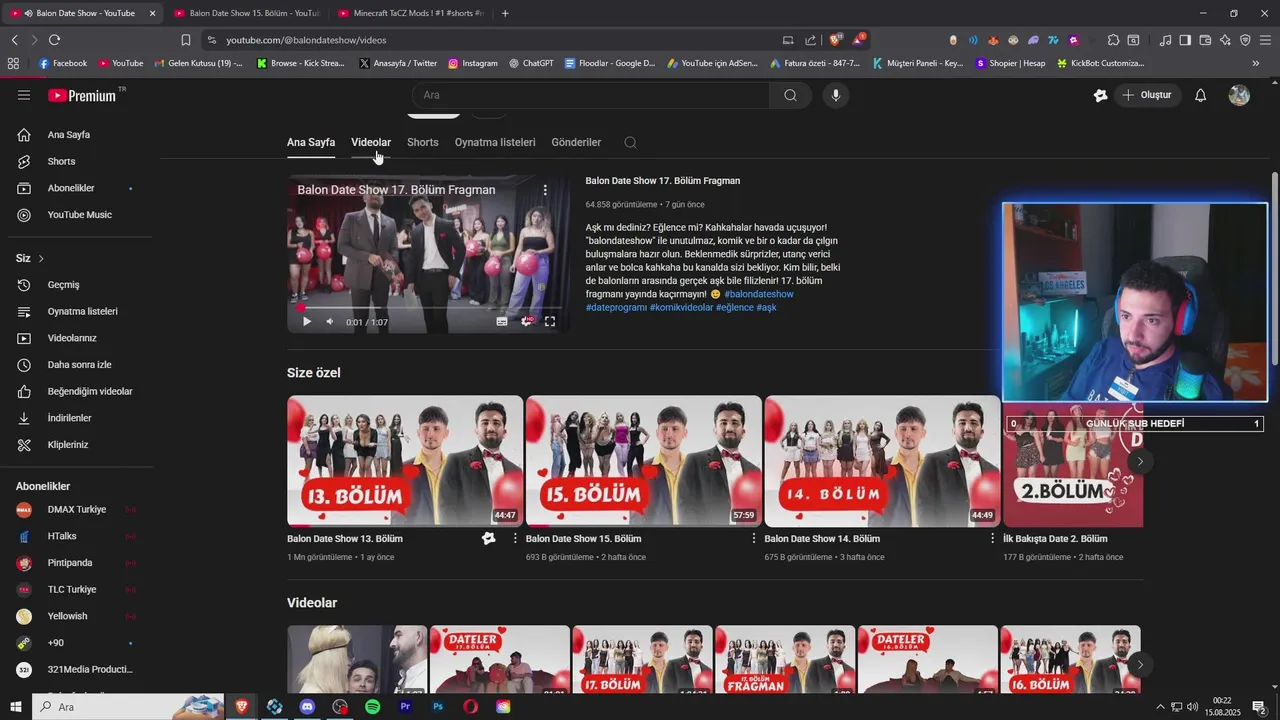This screenshot has width=1280, height=720.
Task: Open options menu for Balon Date Show 14. Bölüm
Action: [x=992, y=538]
